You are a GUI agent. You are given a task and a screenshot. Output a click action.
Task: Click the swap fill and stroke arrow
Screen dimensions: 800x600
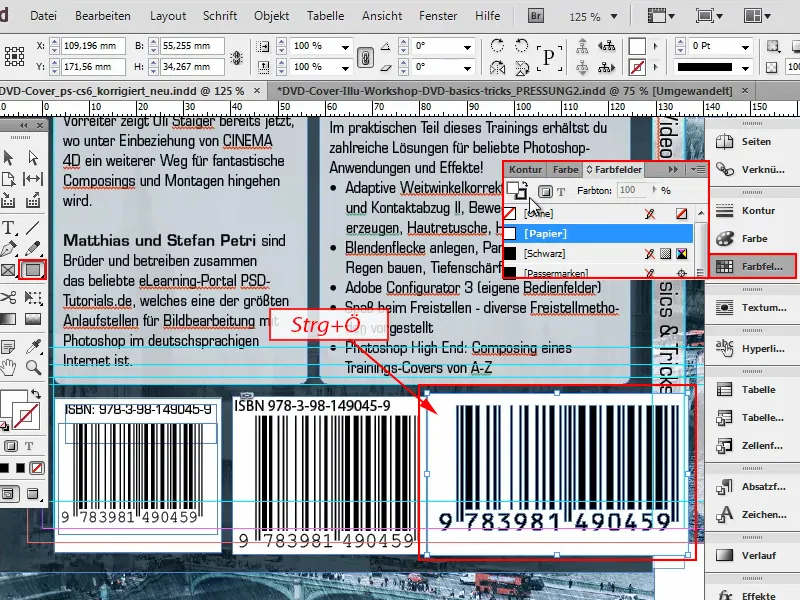[36, 394]
